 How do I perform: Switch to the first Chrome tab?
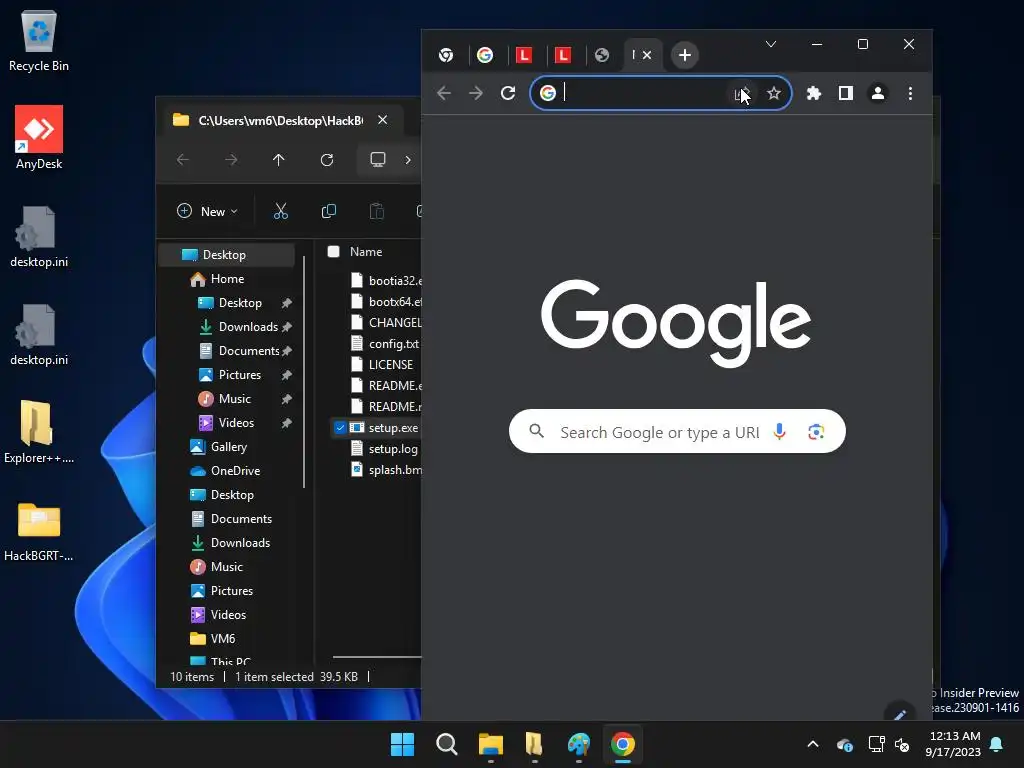click(x=446, y=55)
